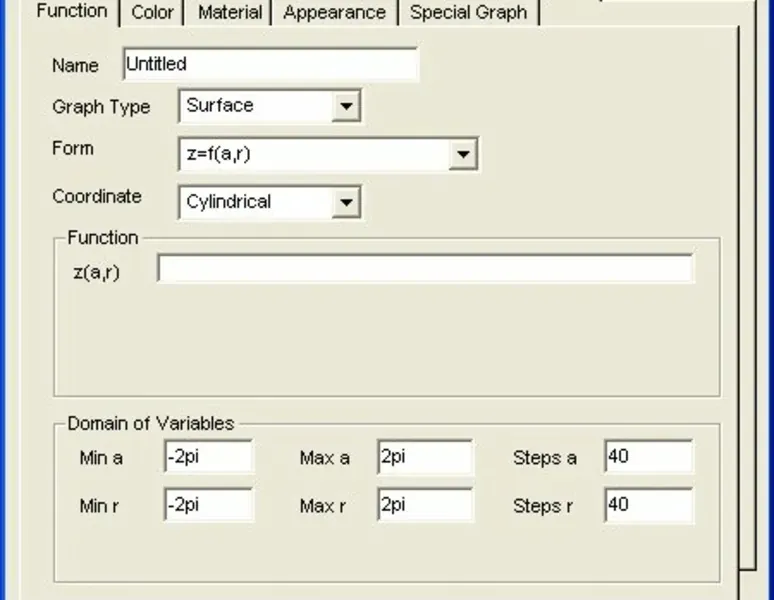Click the Cylindrical coordinate combo box

(x=256, y=202)
